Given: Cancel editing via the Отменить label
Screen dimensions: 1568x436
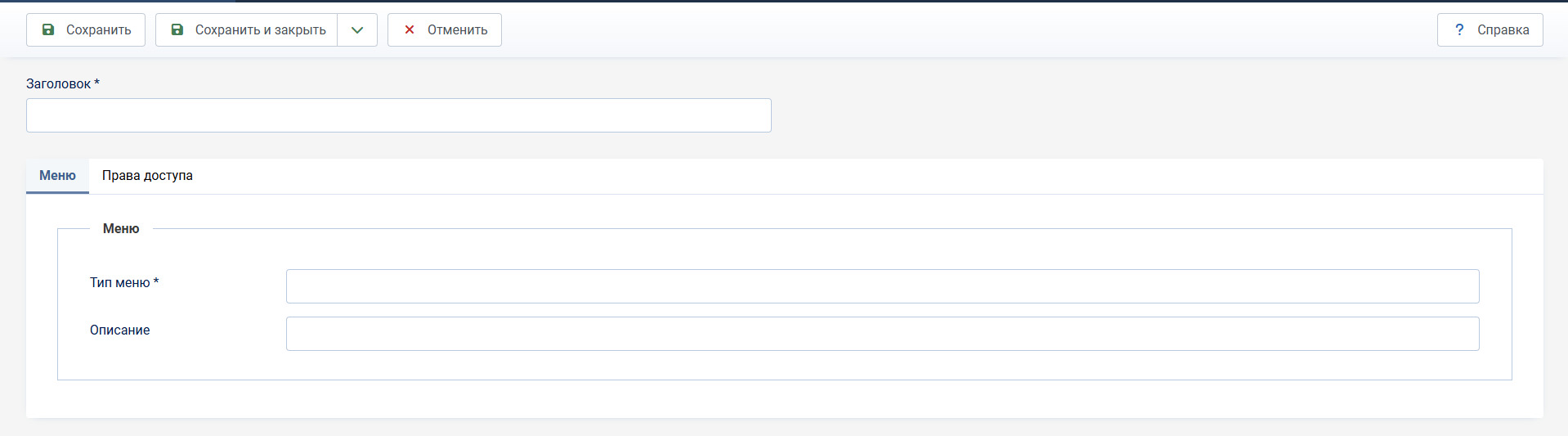Looking at the screenshot, I should click(x=458, y=29).
